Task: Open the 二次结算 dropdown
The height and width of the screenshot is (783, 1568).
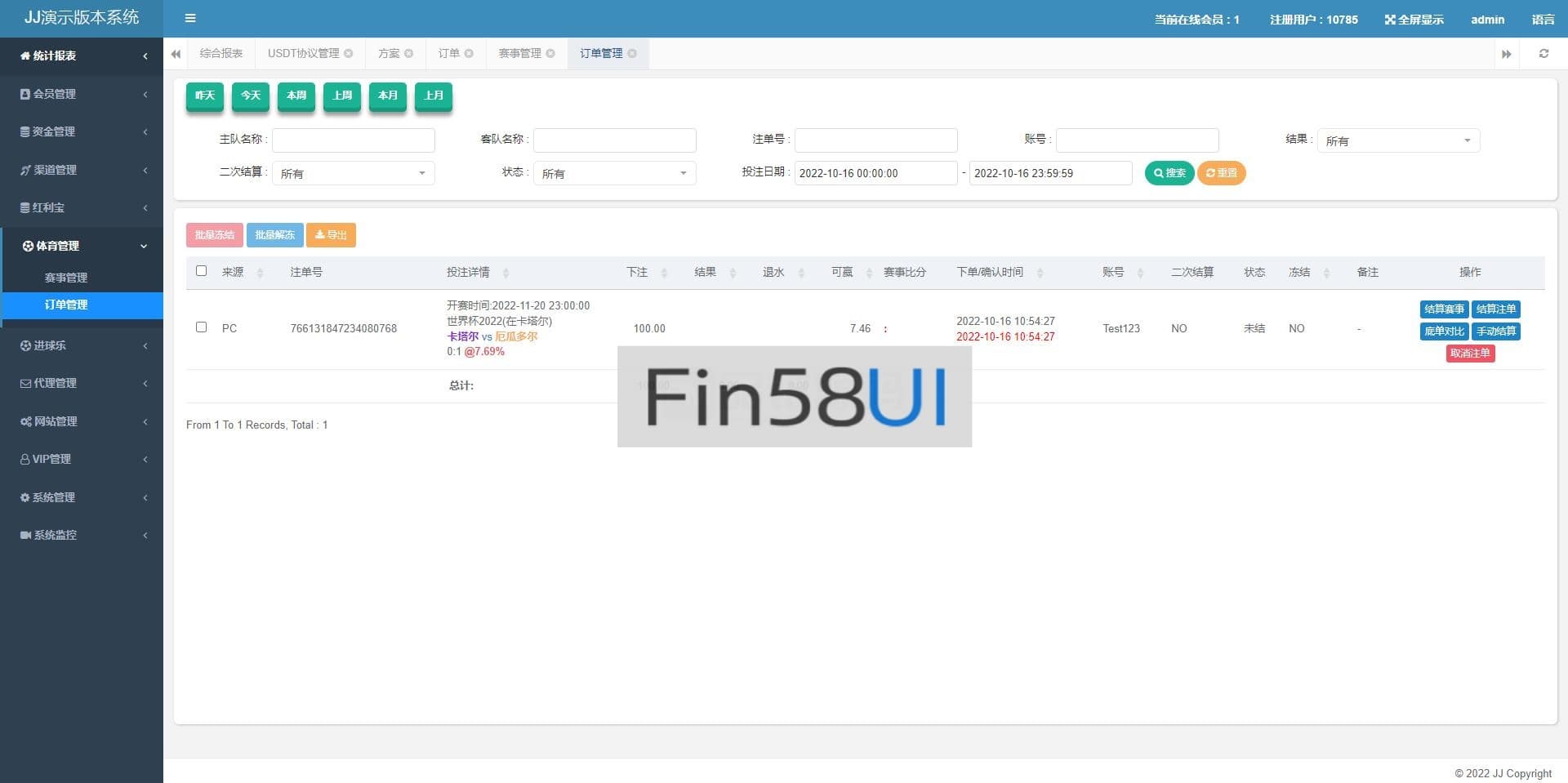Action: [353, 173]
